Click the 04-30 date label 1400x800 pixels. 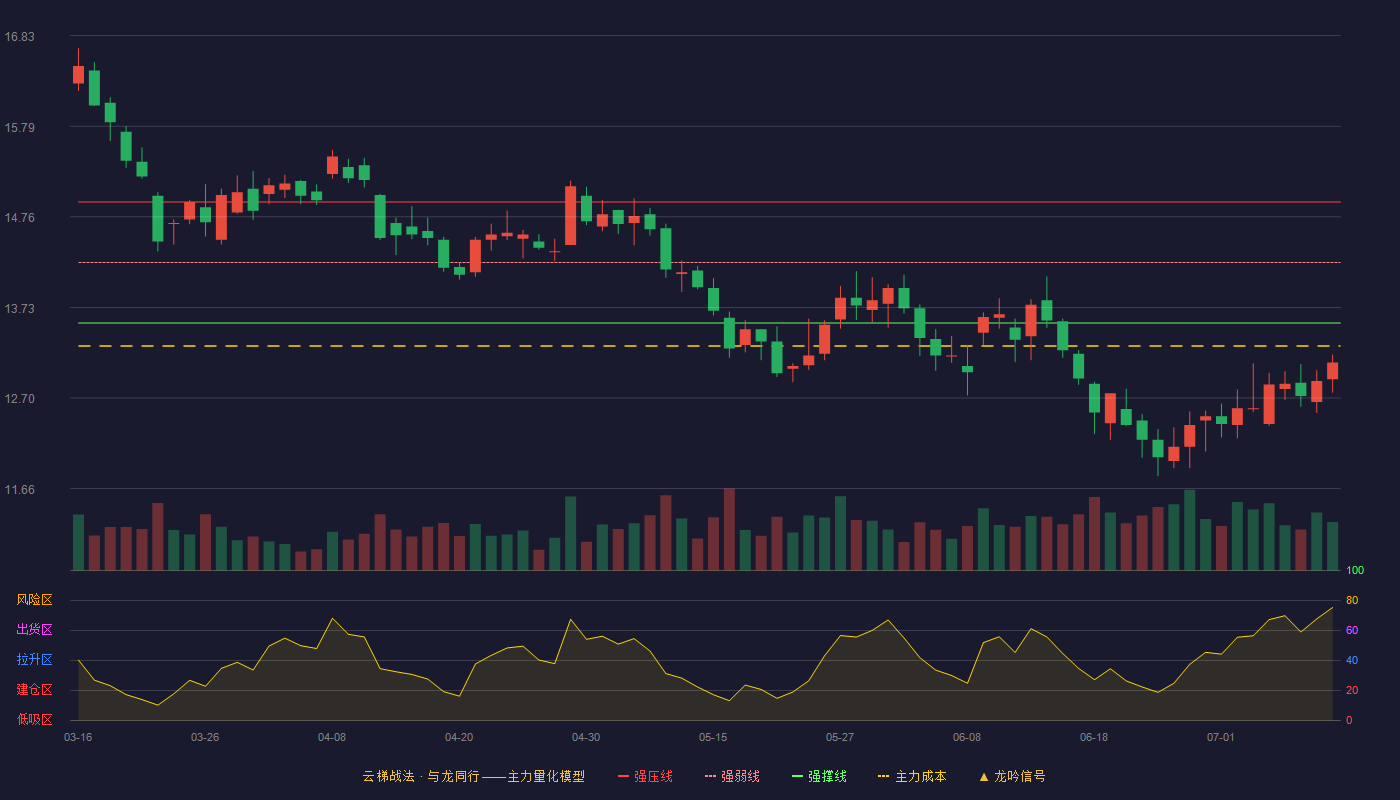[x=586, y=737]
